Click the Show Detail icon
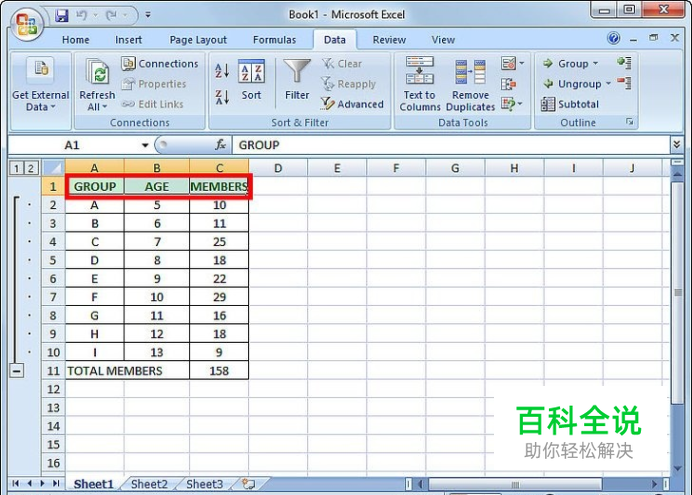Viewport: 692px width, 495px height. coord(624,63)
